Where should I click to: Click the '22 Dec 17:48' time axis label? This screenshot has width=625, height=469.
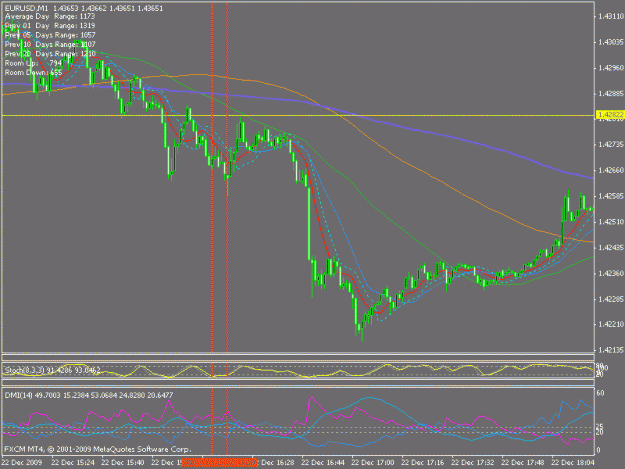coord(523,463)
